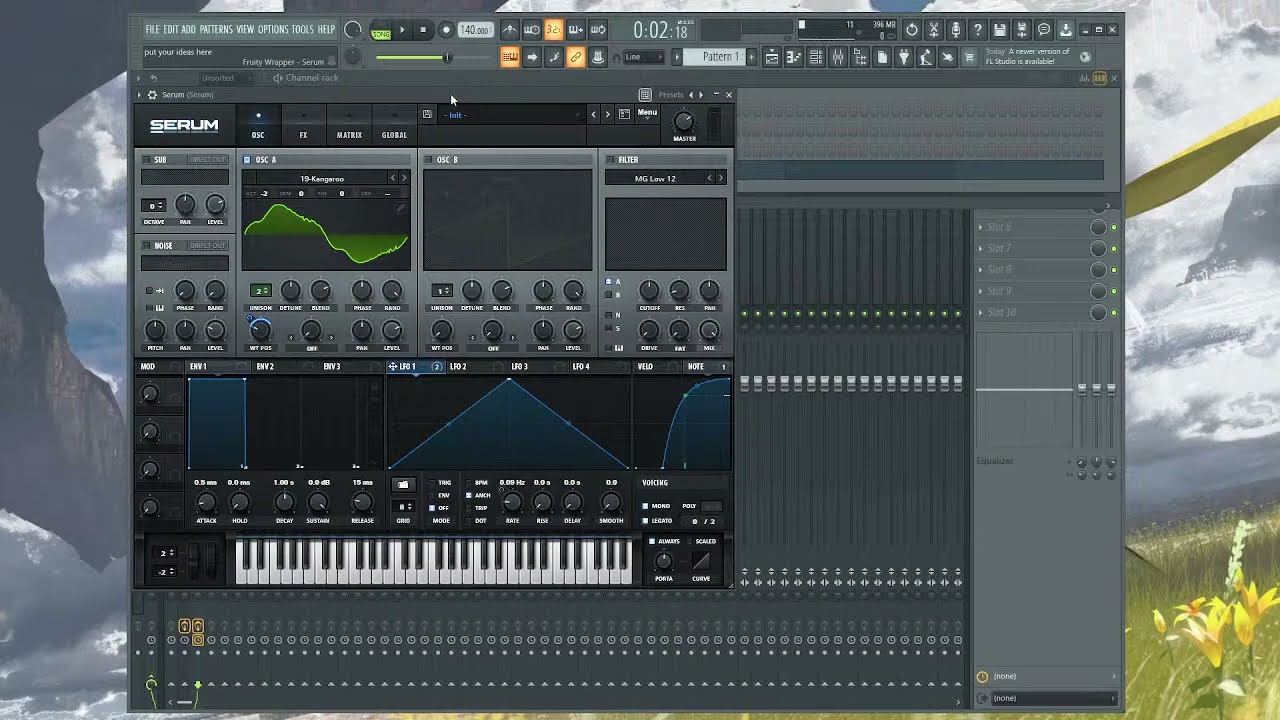Click the LFO folder load shape icon
Screen dimensions: 1280x720
403,485
